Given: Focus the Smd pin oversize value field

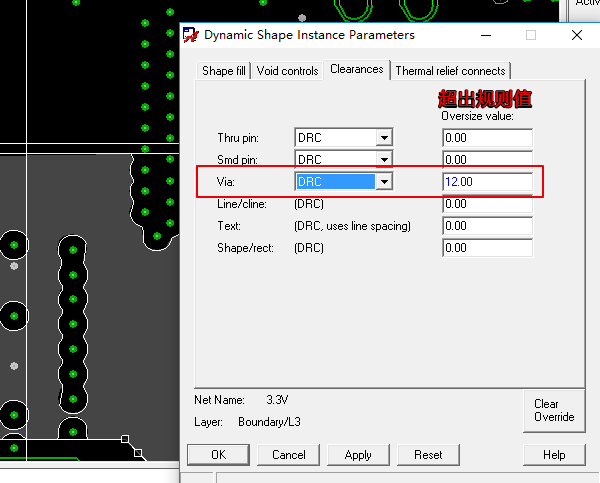Looking at the screenshot, I should [x=487, y=159].
